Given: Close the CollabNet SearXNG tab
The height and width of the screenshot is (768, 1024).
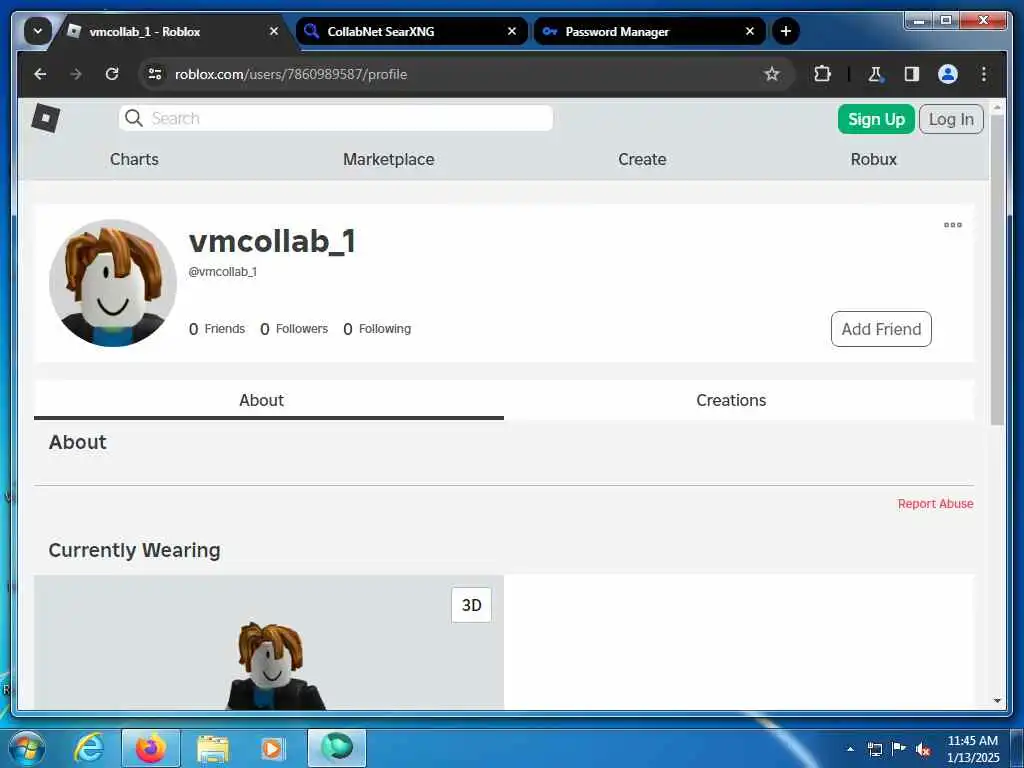Looking at the screenshot, I should click(512, 31).
